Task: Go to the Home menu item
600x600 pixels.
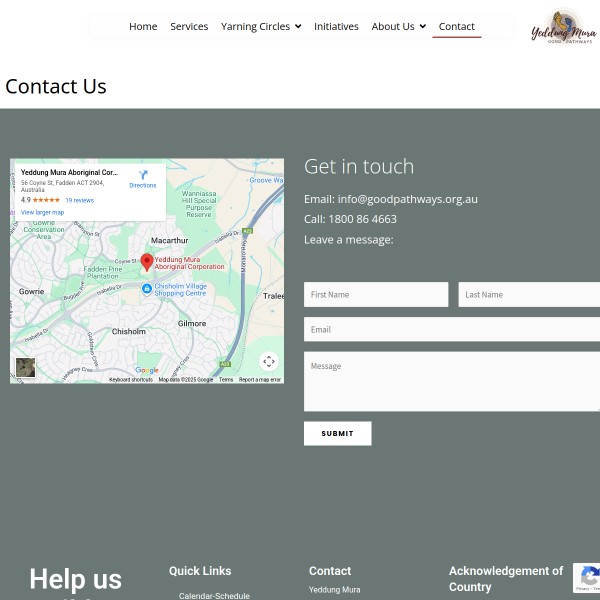Action: (143, 26)
